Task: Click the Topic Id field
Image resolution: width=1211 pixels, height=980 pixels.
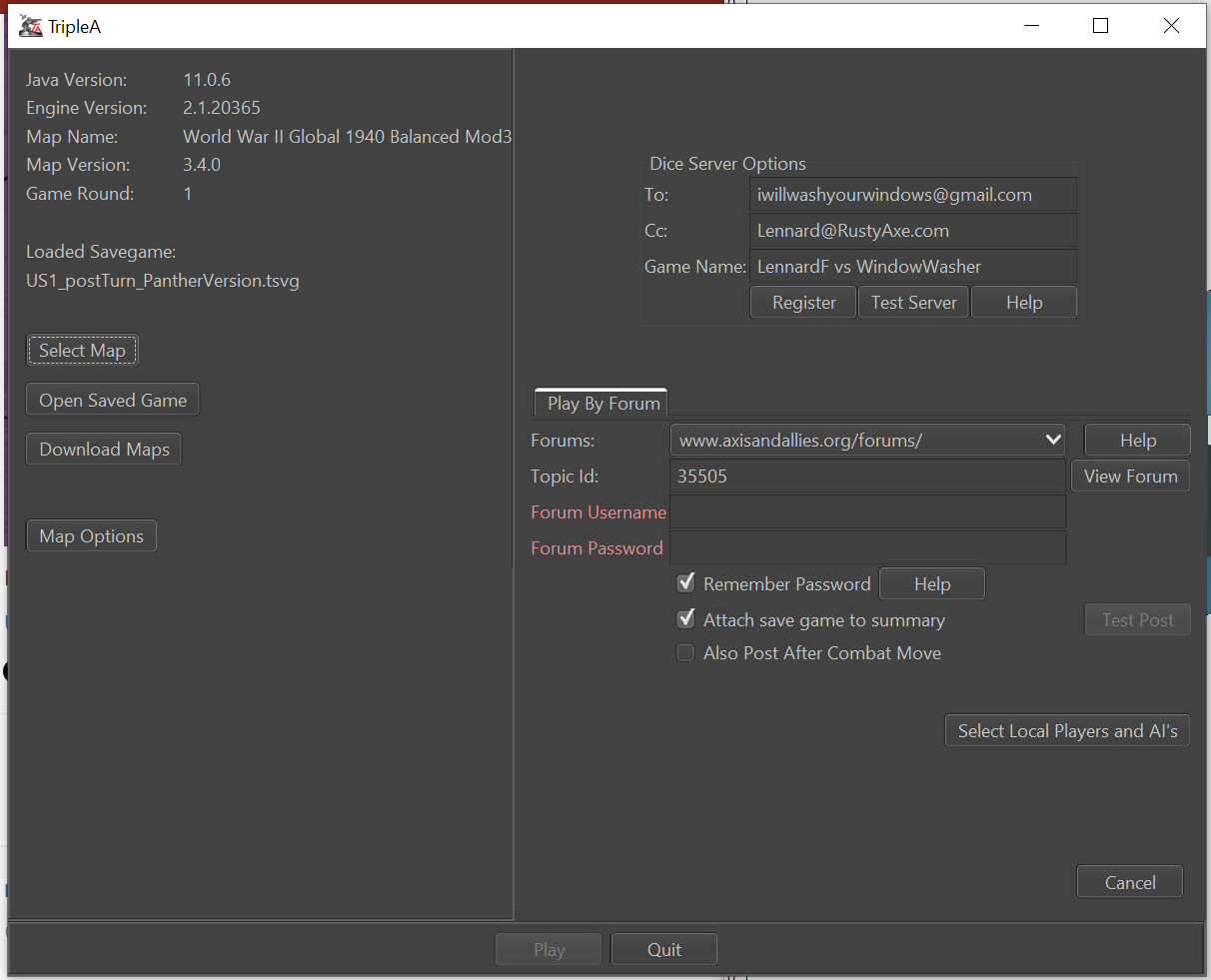Action: (867, 477)
